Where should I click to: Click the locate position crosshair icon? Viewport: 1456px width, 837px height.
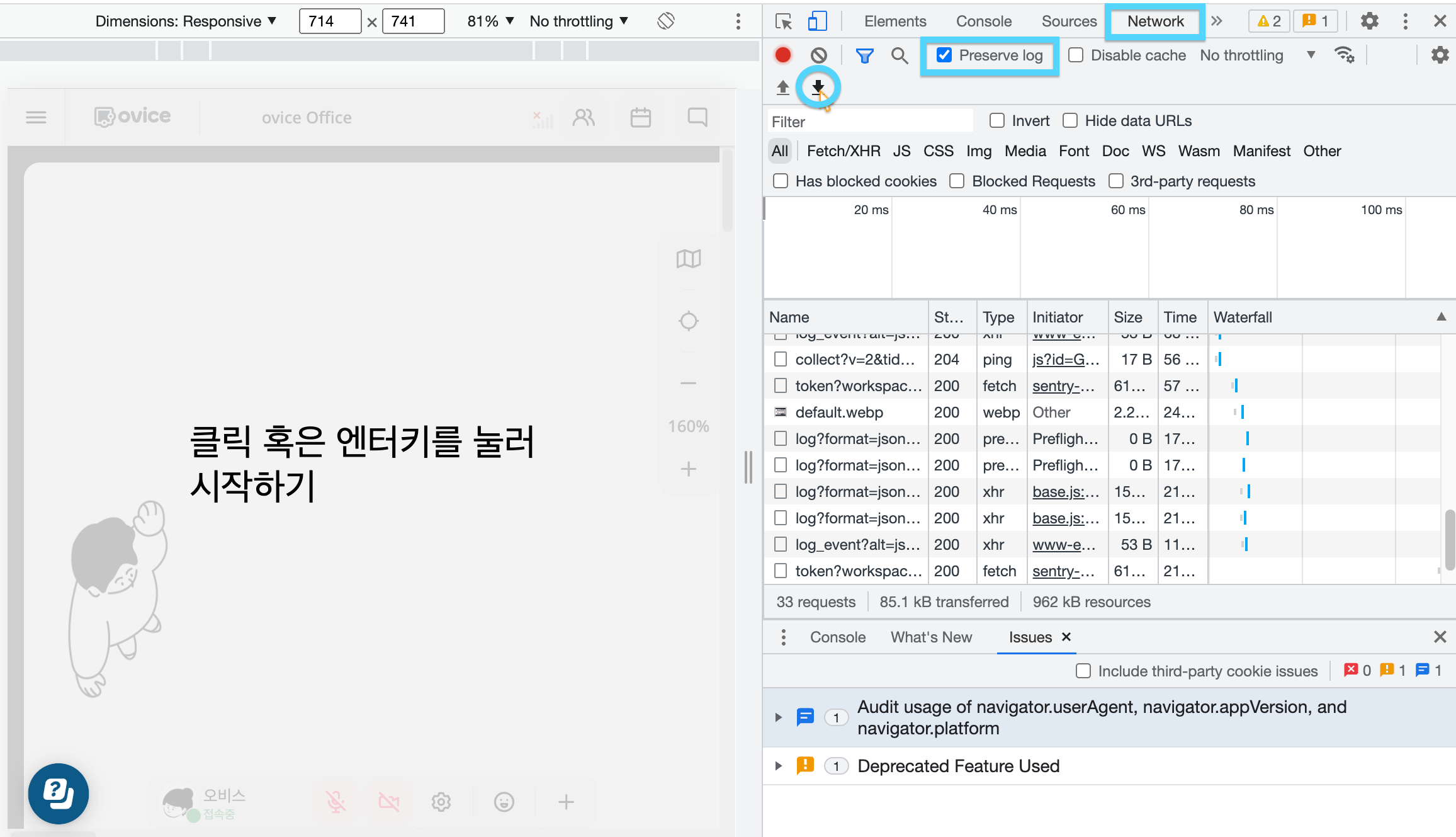pyautogui.click(x=689, y=321)
